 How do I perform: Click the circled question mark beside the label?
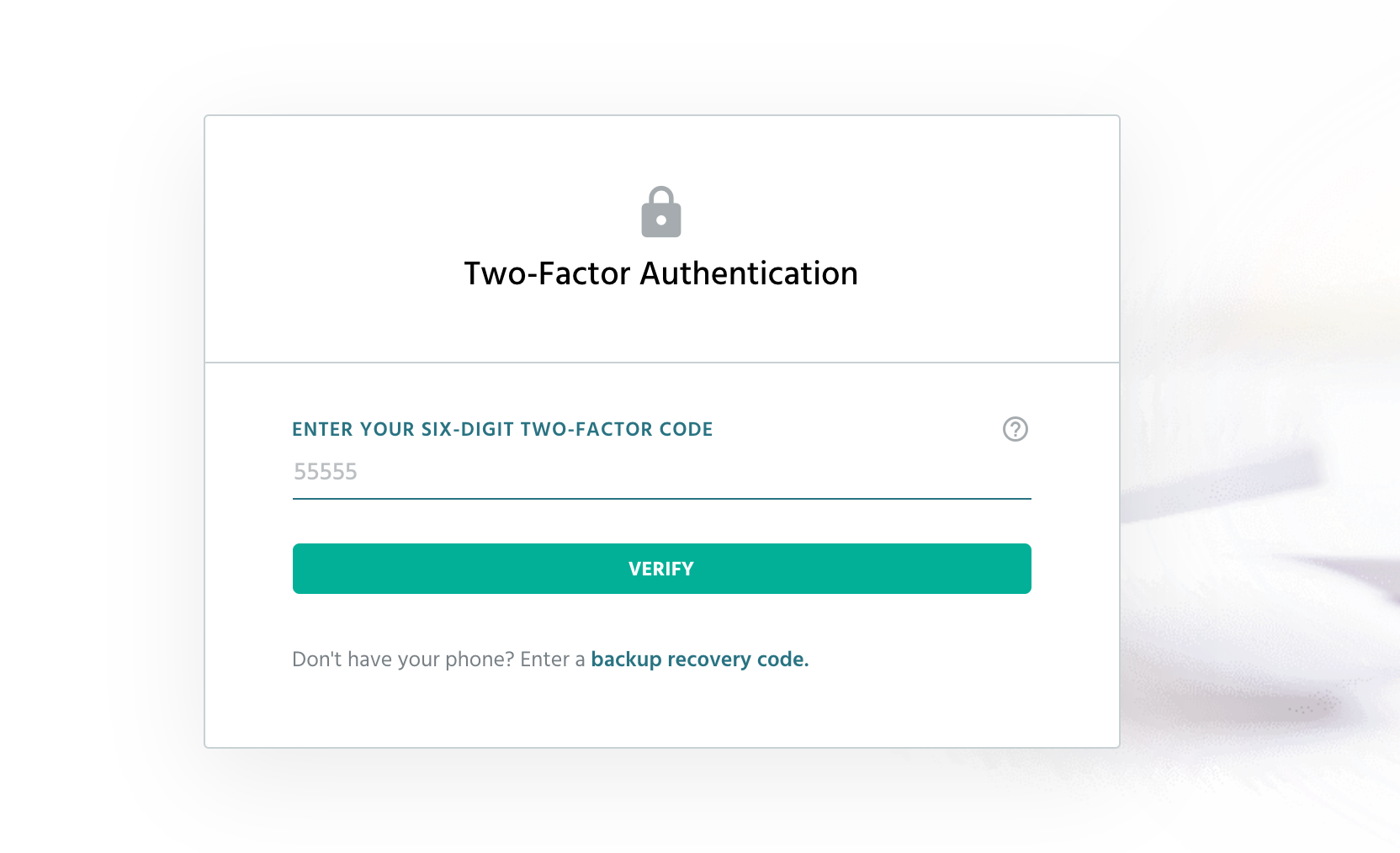[1016, 429]
